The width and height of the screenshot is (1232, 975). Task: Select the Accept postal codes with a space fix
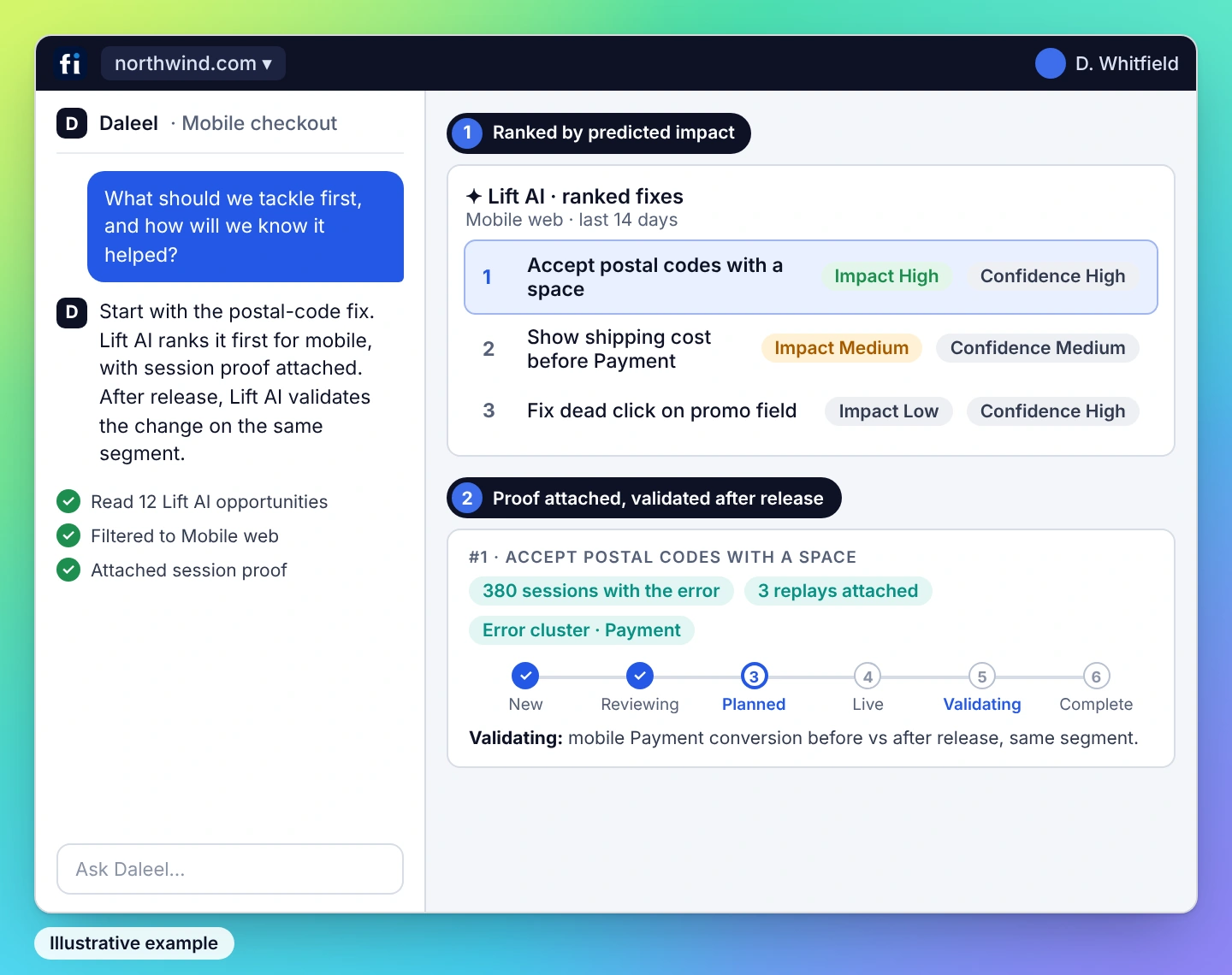coord(811,277)
